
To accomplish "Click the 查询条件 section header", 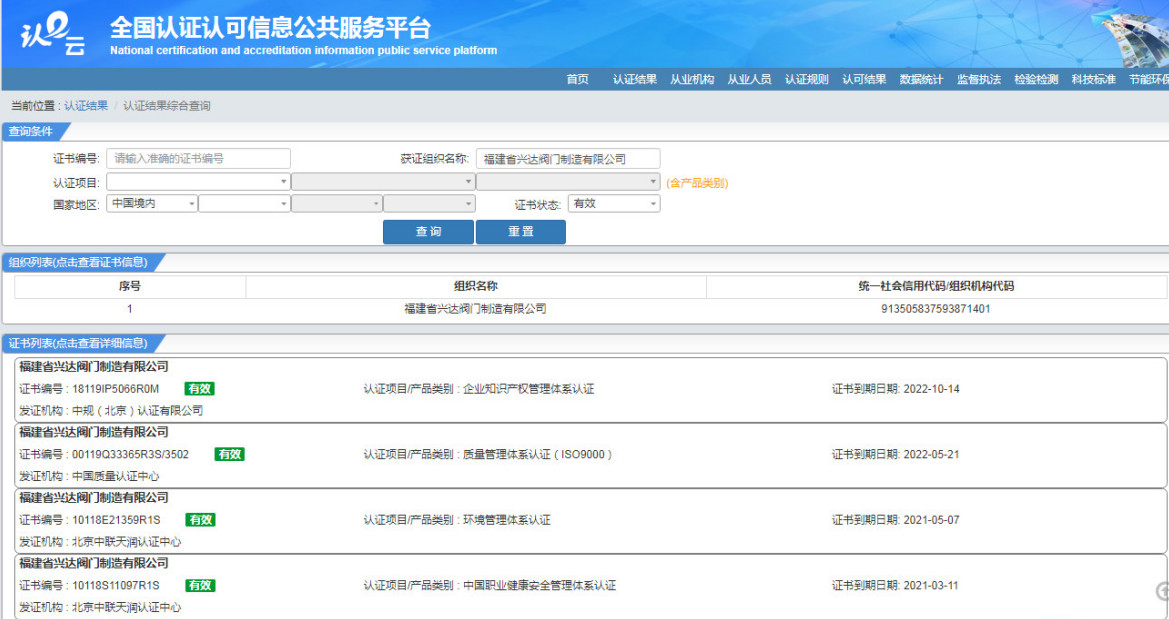I will click(x=31, y=131).
